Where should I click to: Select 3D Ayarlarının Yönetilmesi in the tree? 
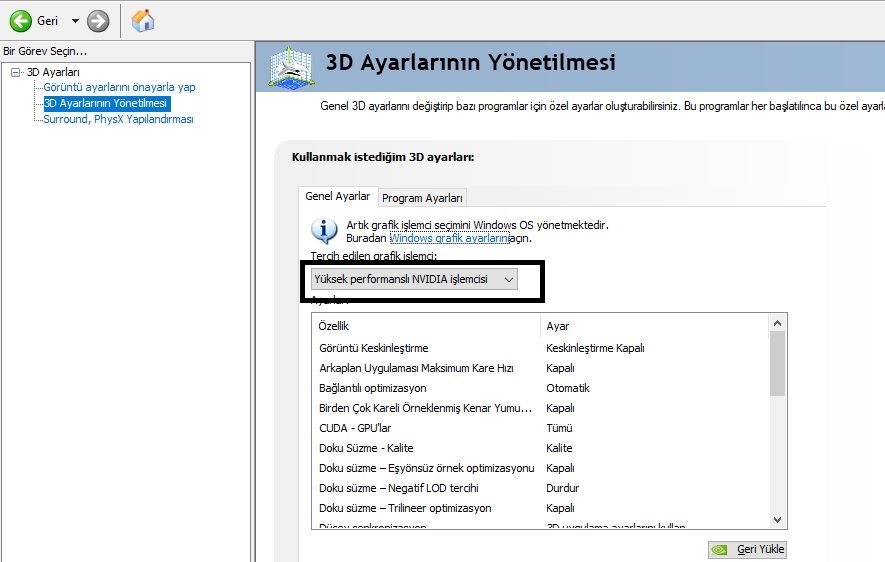(x=106, y=103)
